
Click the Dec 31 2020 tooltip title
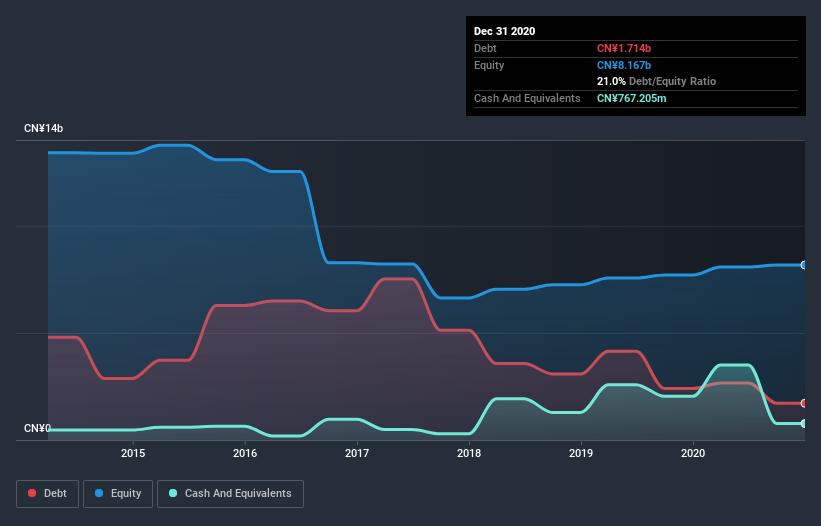(504, 31)
